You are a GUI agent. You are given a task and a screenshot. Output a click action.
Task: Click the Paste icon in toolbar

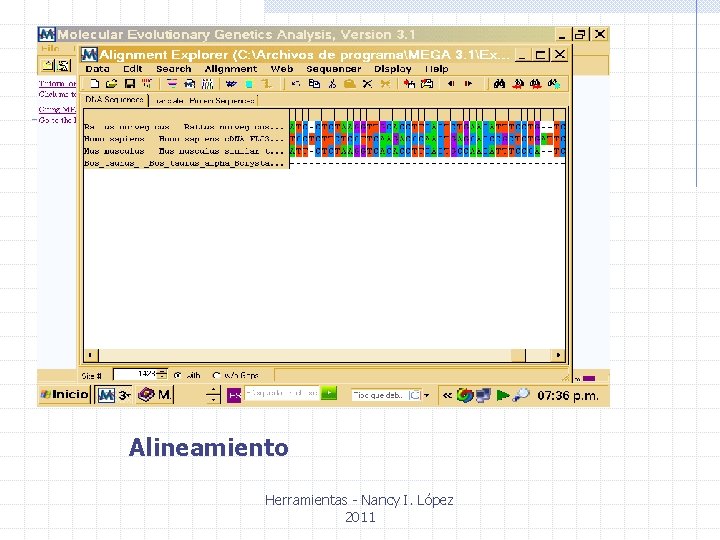(x=349, y=84)
